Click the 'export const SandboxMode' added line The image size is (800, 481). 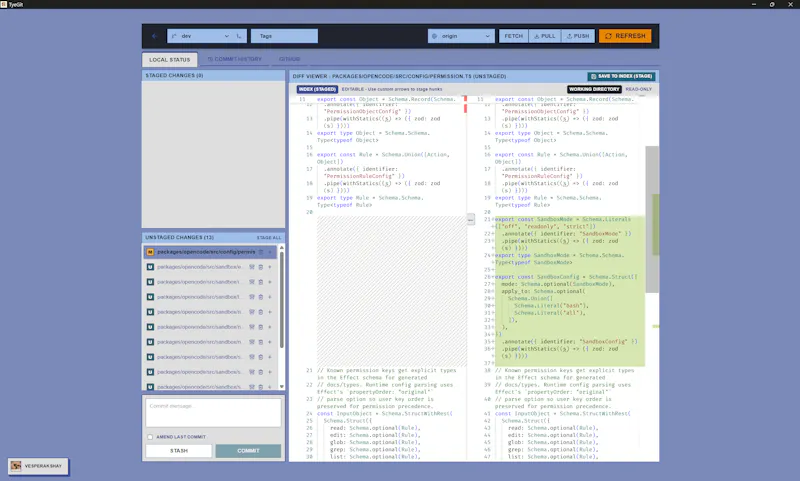tap(563, 219)
